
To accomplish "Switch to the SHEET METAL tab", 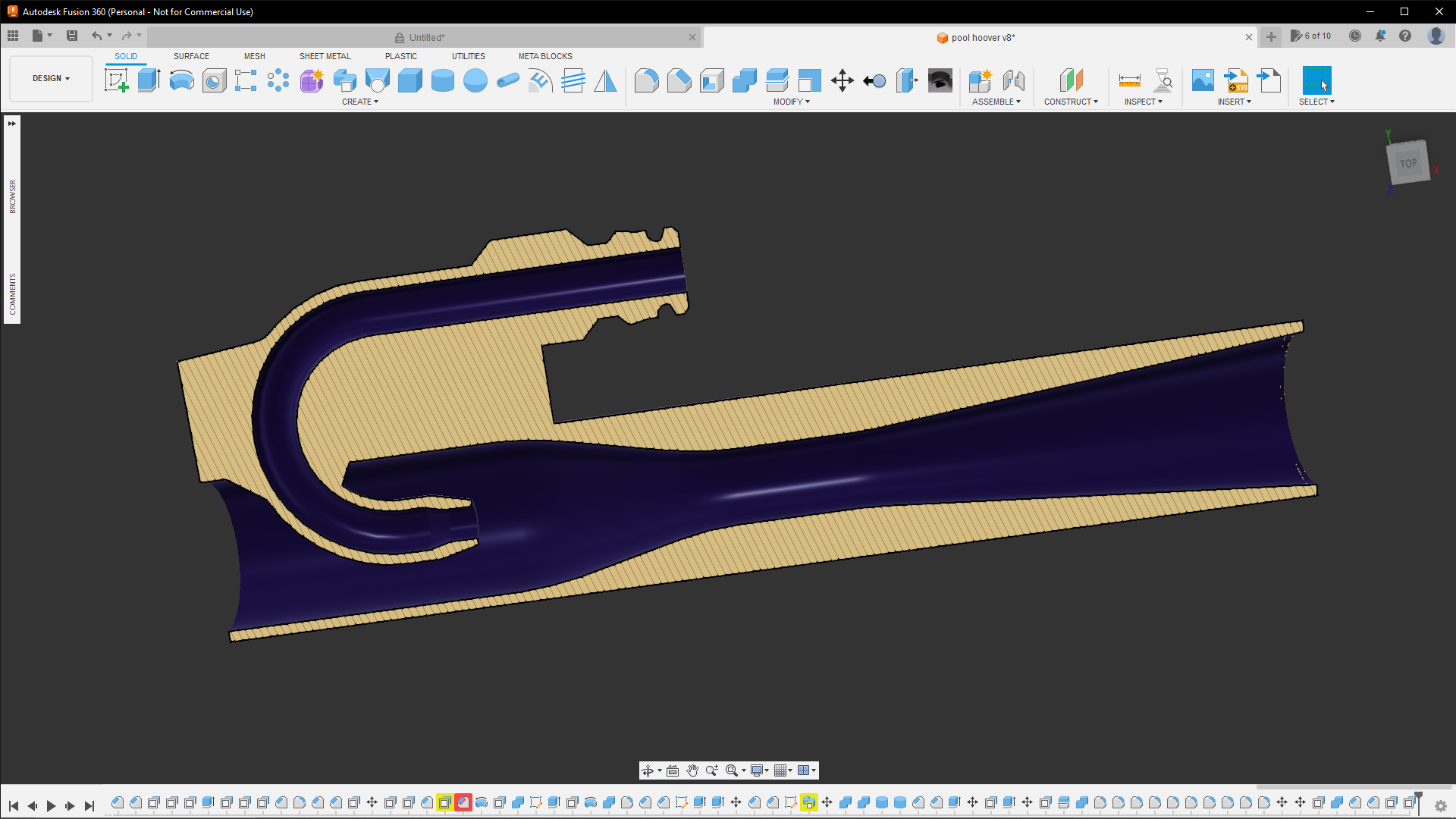I will tap(325, 56).
